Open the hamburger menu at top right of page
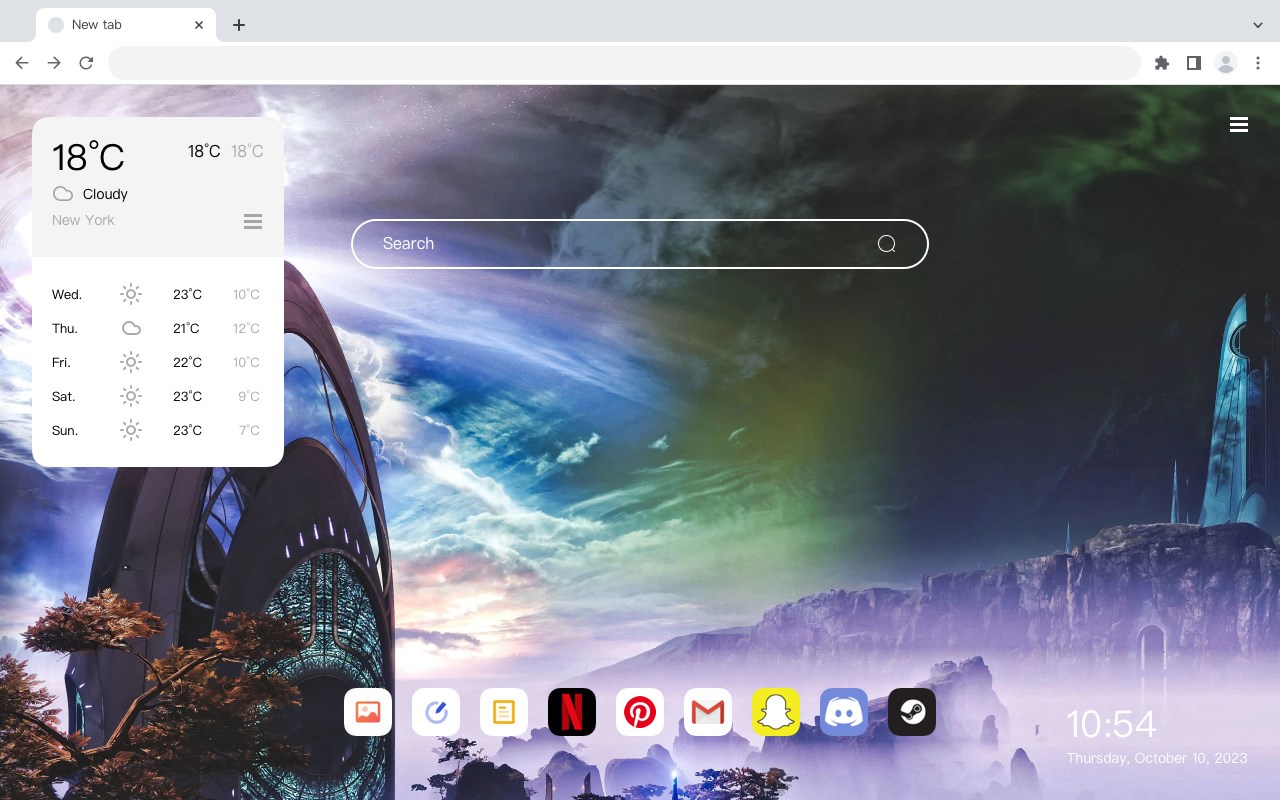Image resolution: width=1280 pixels, height=800 pixels. pyautogui.click(x=1239, y=125)
